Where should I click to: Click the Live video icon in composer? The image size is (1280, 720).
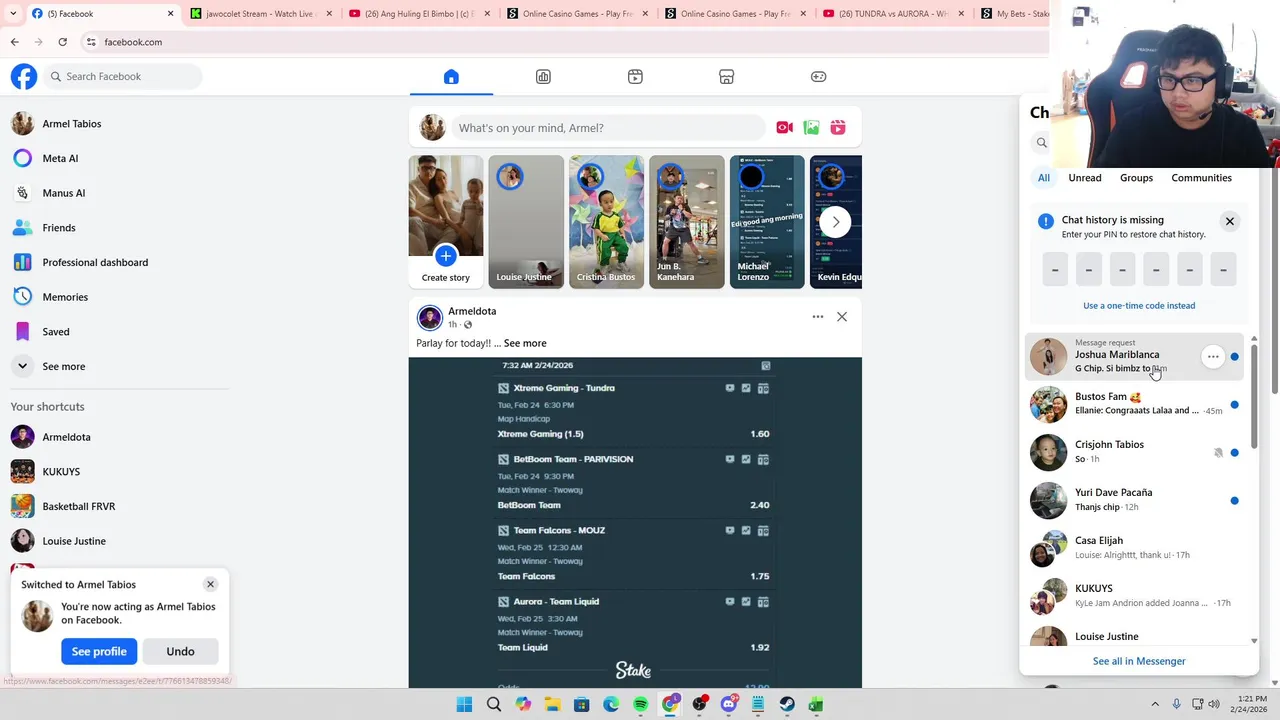(784, 128)
